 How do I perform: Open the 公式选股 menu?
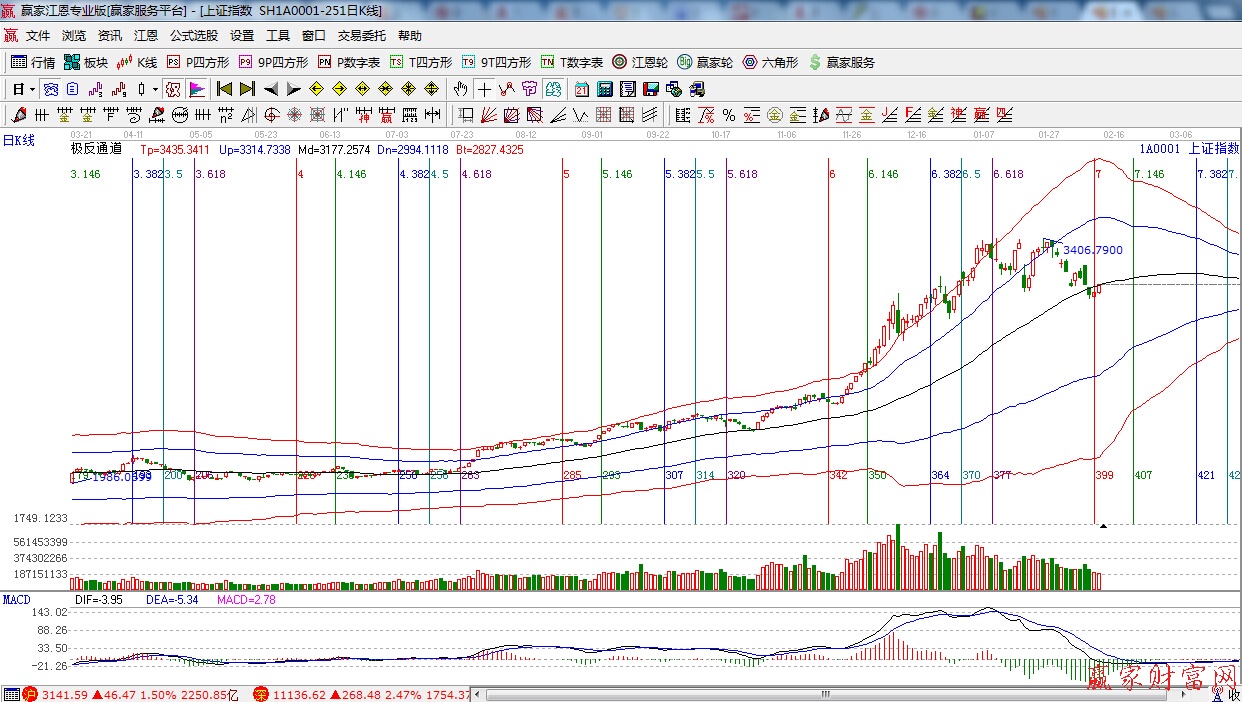pyautogui.click(x=194, y=35)
